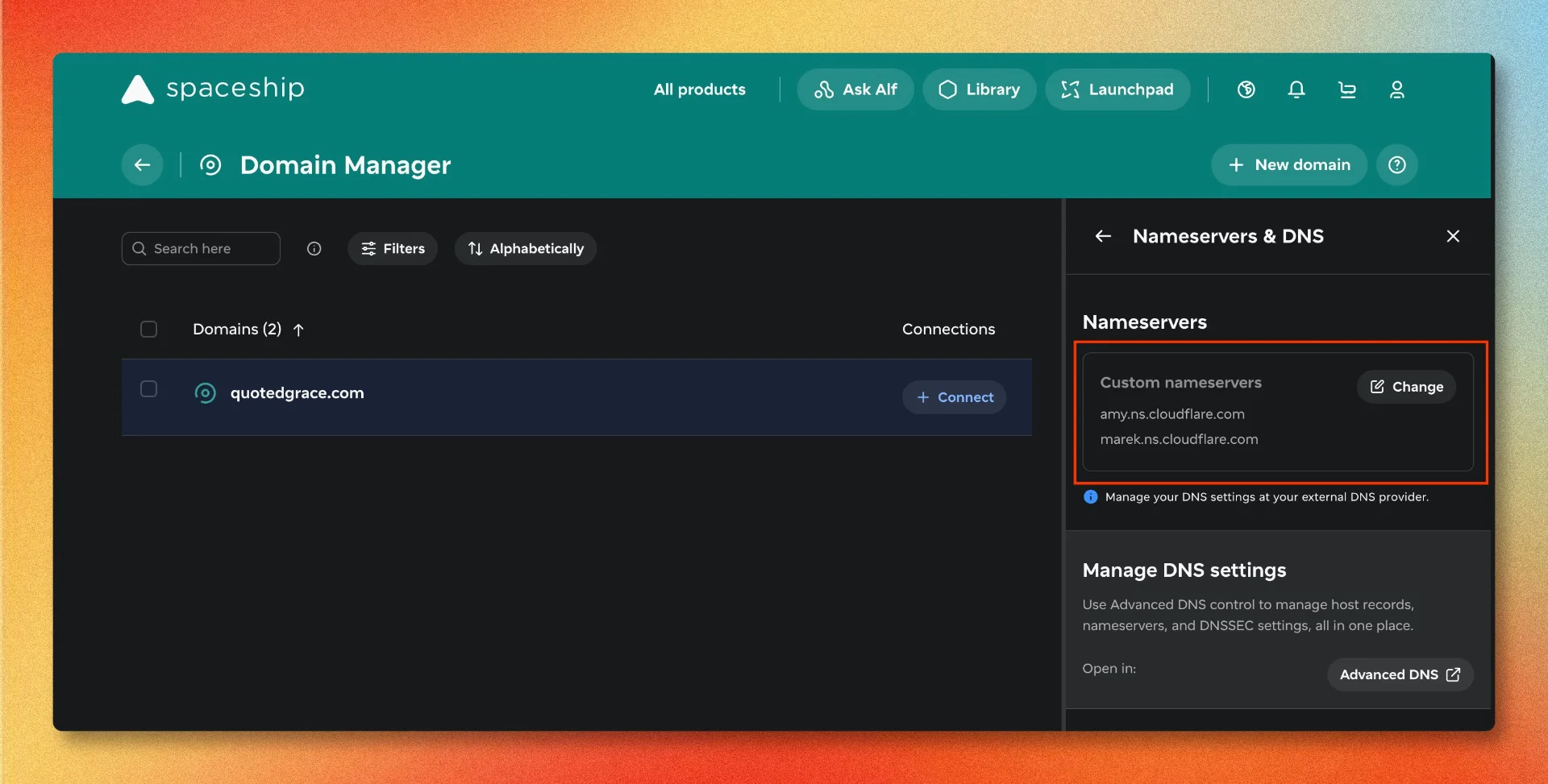
Task: Open the Filters options
Action: pos(393,248)
